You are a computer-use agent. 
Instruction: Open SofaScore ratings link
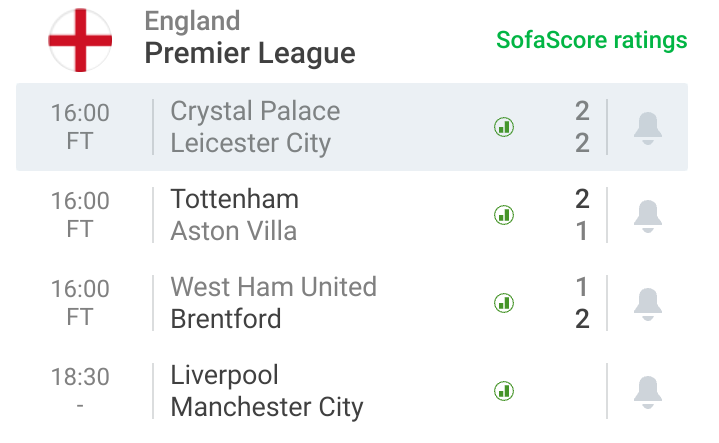point(592,40)
